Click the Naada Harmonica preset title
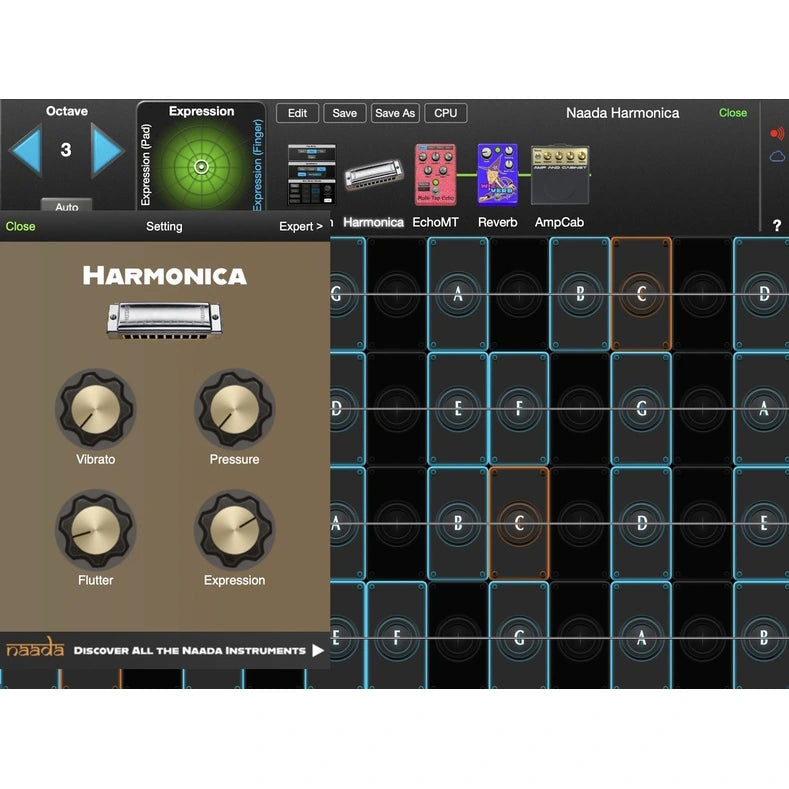The image size is (789, 789). tap(622, 113)
